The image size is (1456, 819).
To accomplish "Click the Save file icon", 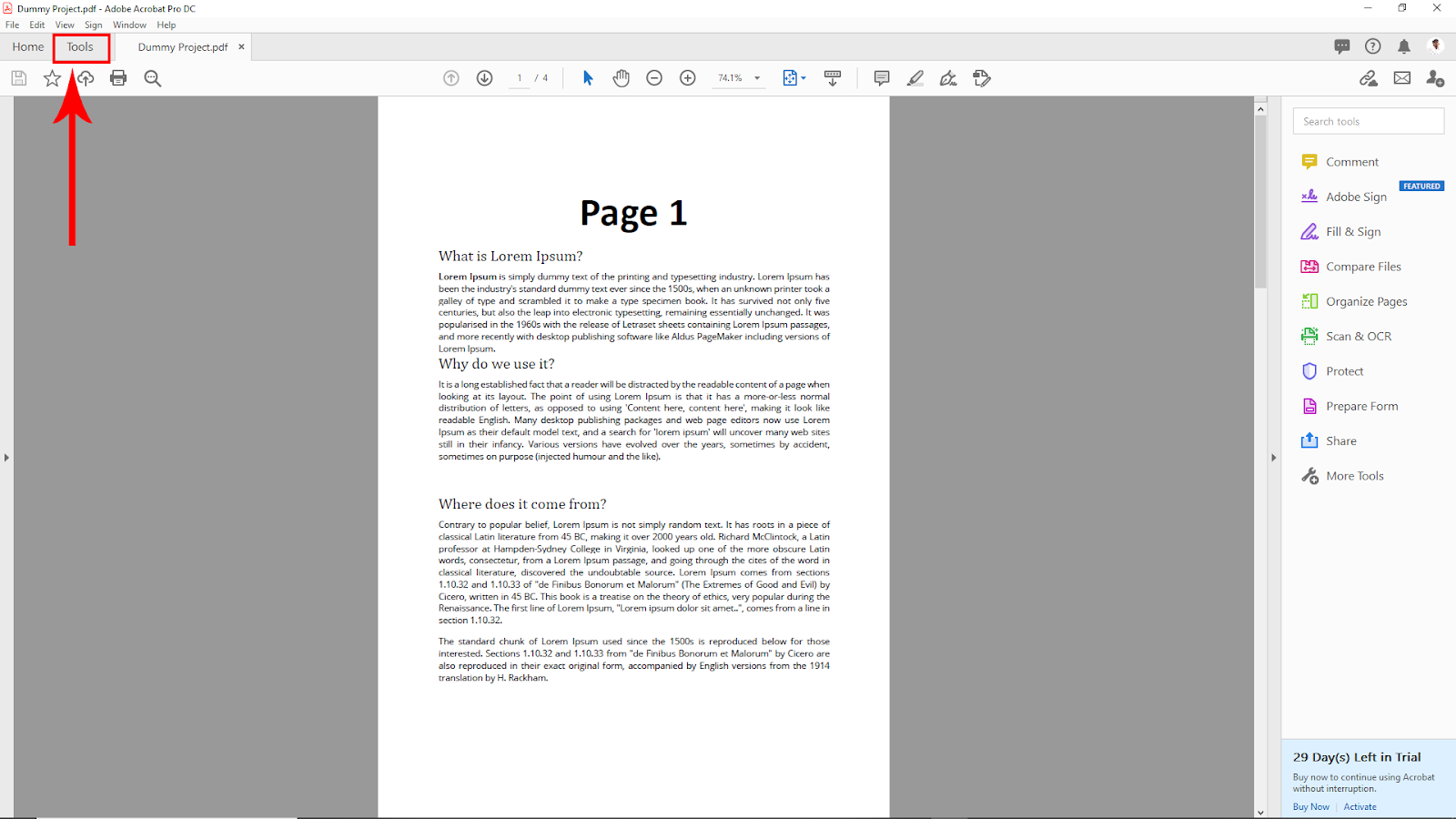I will point(19,78).
